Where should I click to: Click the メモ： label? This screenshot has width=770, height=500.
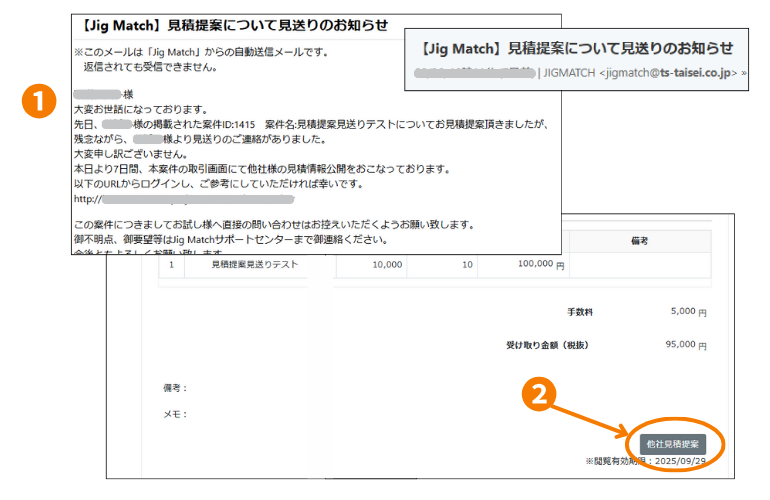coord(175,414)
